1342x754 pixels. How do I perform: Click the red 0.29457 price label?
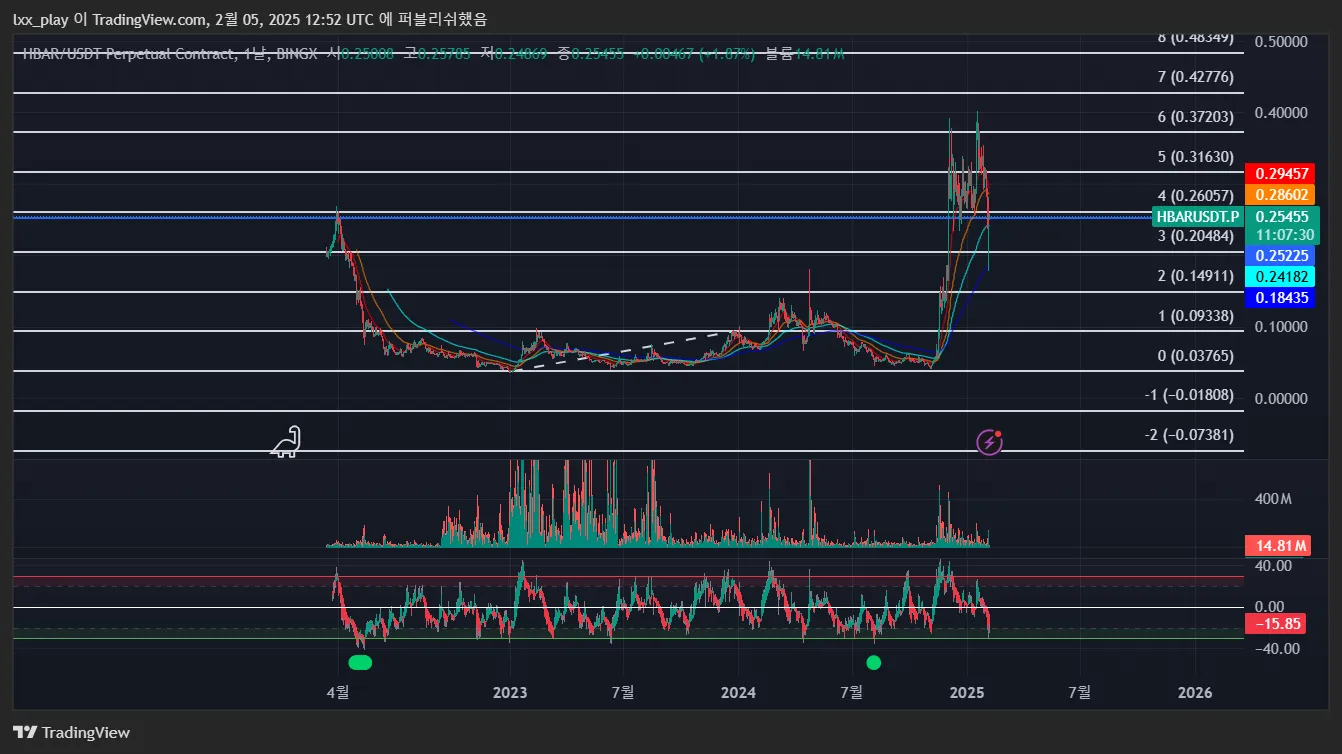1282,174
